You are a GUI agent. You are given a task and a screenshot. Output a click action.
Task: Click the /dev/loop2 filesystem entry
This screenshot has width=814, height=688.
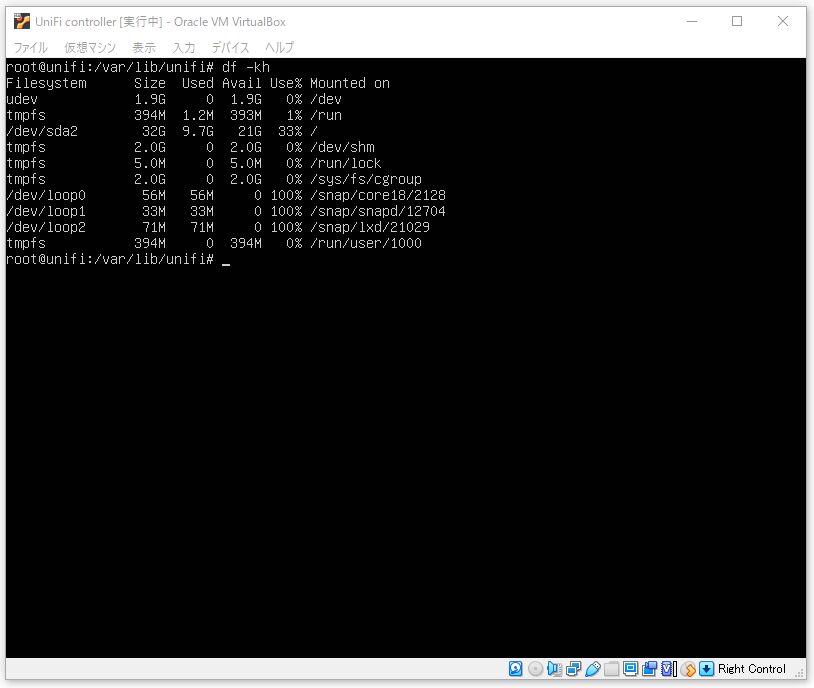(x=46, y=227)
